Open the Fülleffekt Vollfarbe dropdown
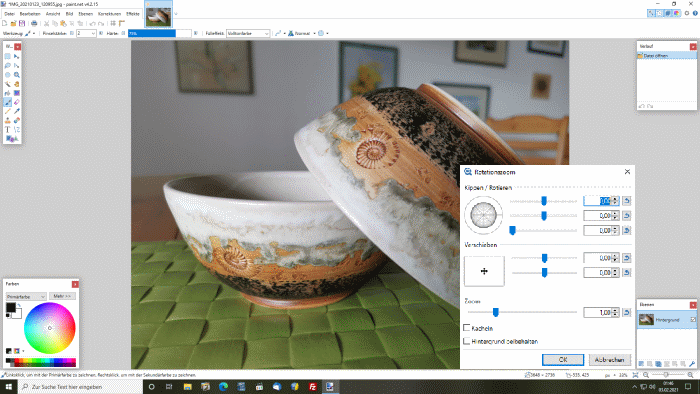 tap(248, 33)
